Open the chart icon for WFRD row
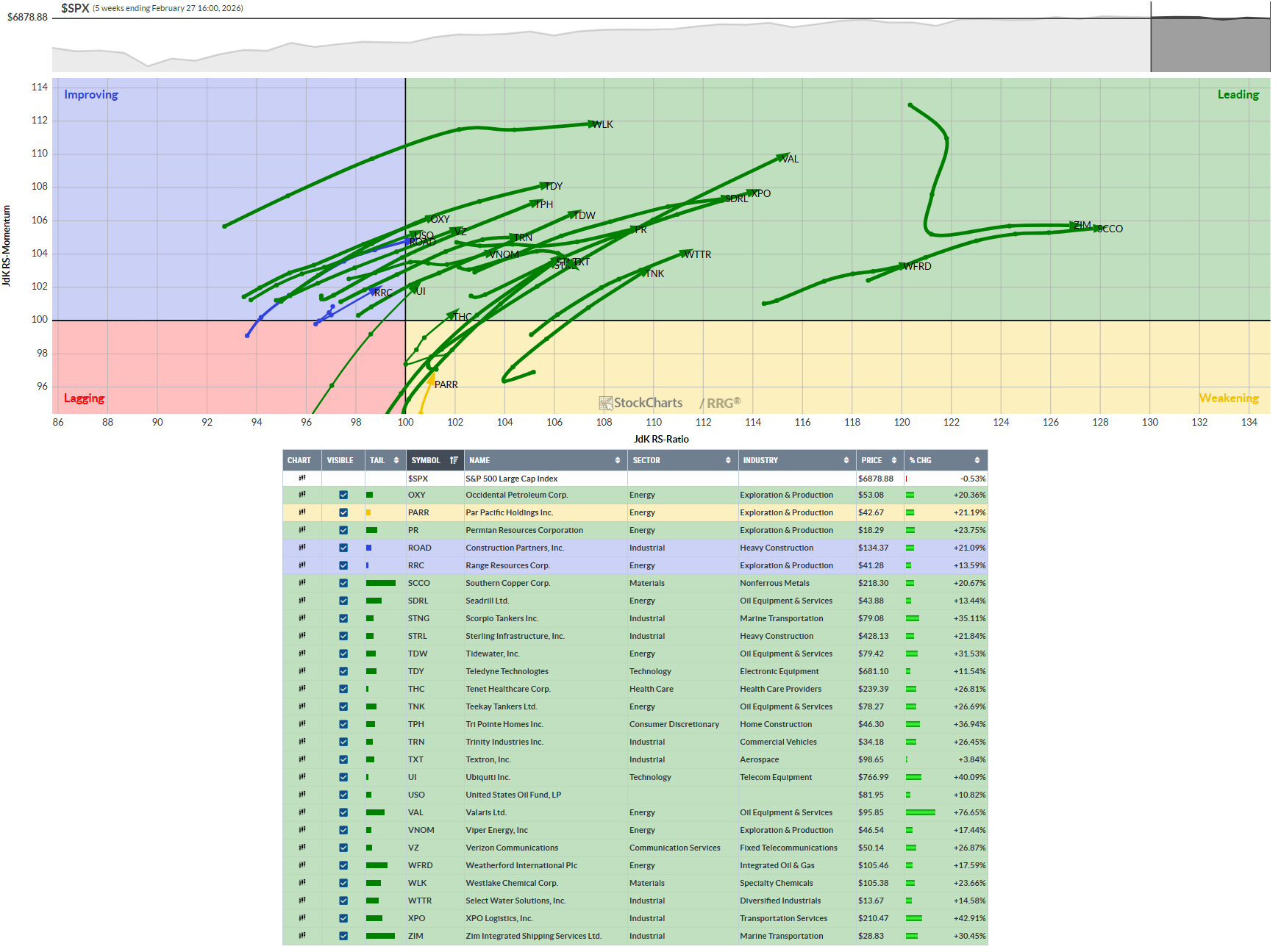 [x=302, y=865]
